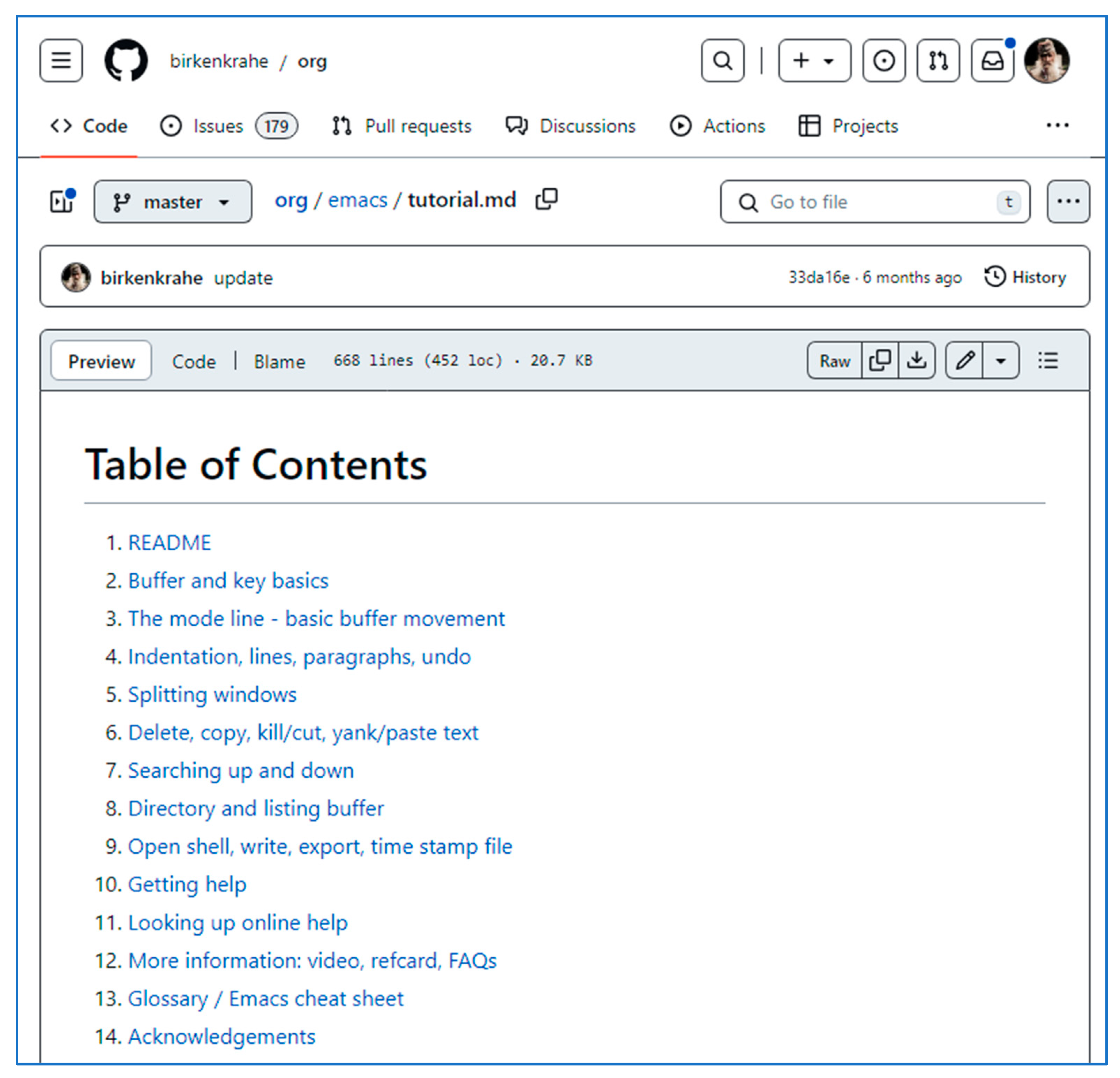Viewport: 1120px width, 1078px height.
Task: Switch to Preview view
Action: point(101,361)
